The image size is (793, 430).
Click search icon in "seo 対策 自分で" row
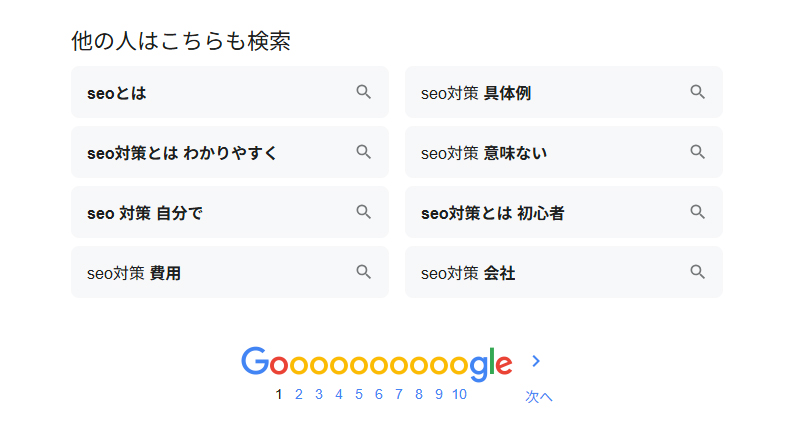[364, 212]
